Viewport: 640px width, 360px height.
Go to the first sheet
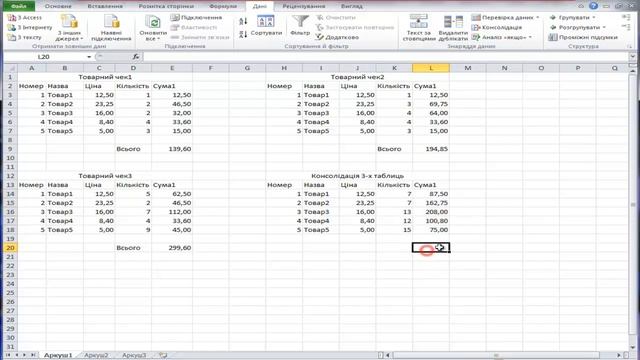8,355
